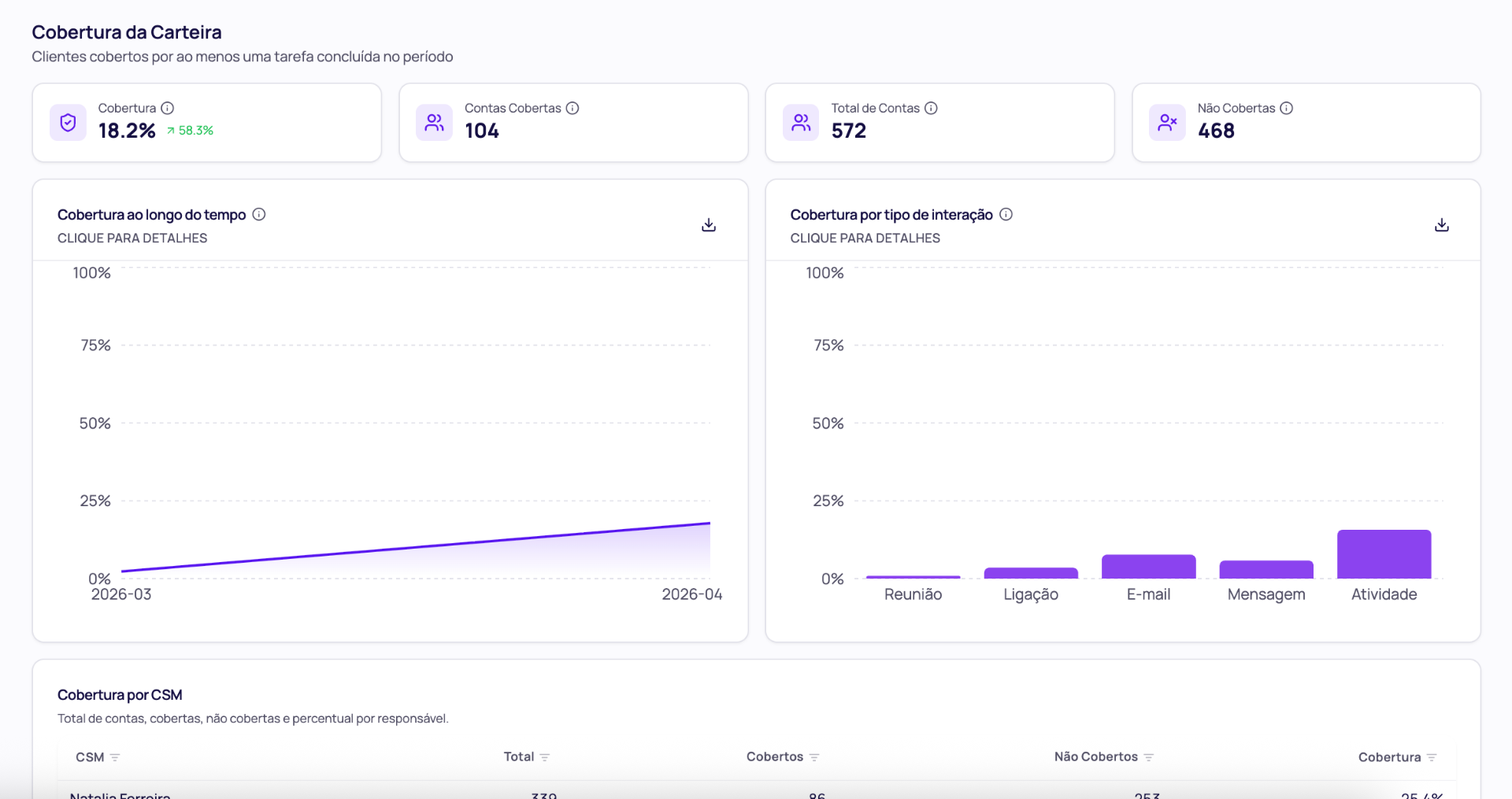Screen dimensions: 1512x799
Task: Click the E-mail bar in chart
Action: coord(1148,567)
